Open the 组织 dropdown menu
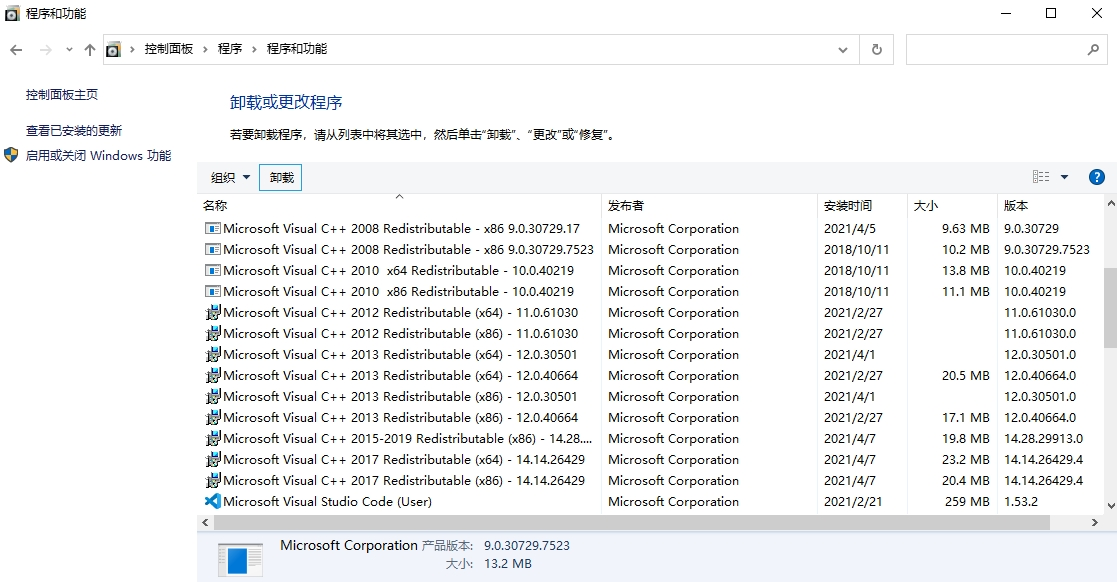Image resolution: width=1117 pixels, height=582 pixels. pyautogui.click(x=230, y=177)
